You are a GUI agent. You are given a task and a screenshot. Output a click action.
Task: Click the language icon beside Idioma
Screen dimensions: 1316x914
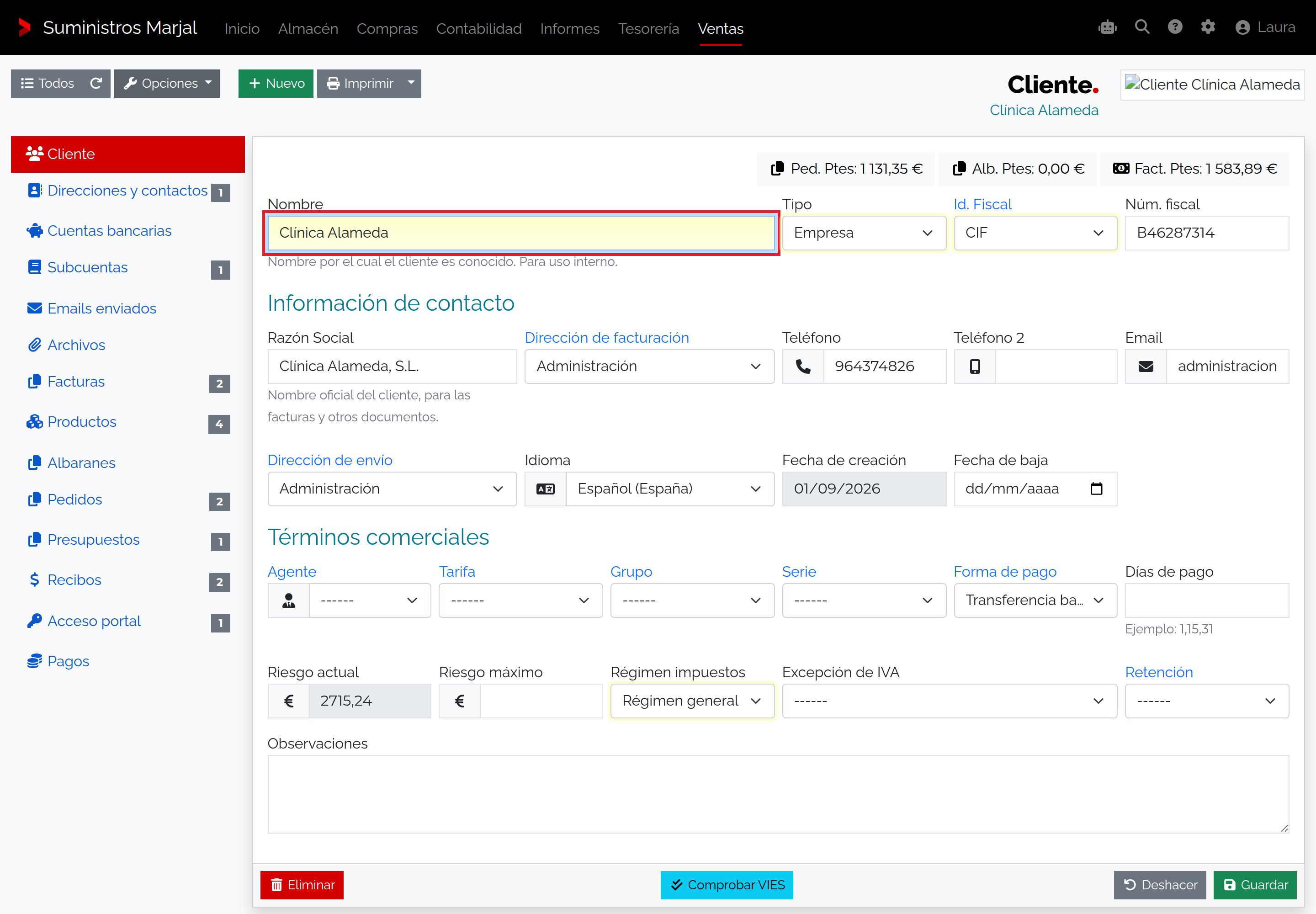pos(545,489)
